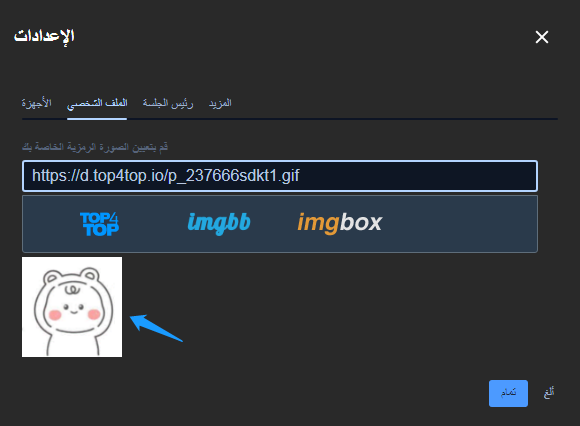Click the الإعدادات dialog title
Viewport: 580px width, 426px height.
tap(44, 37)
